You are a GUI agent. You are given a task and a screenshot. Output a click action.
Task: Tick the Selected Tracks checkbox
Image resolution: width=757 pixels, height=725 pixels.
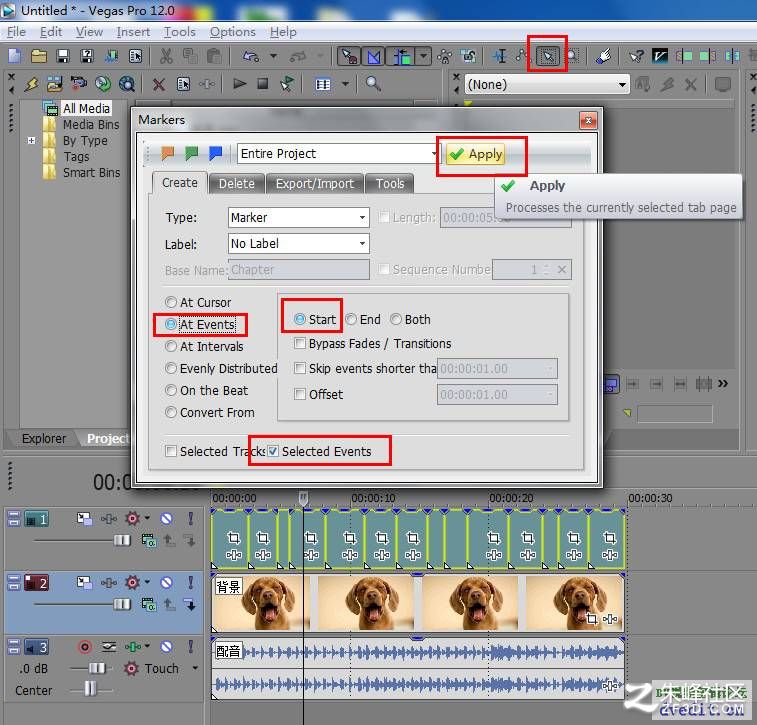pyautogui.click(x=170, y=451)
